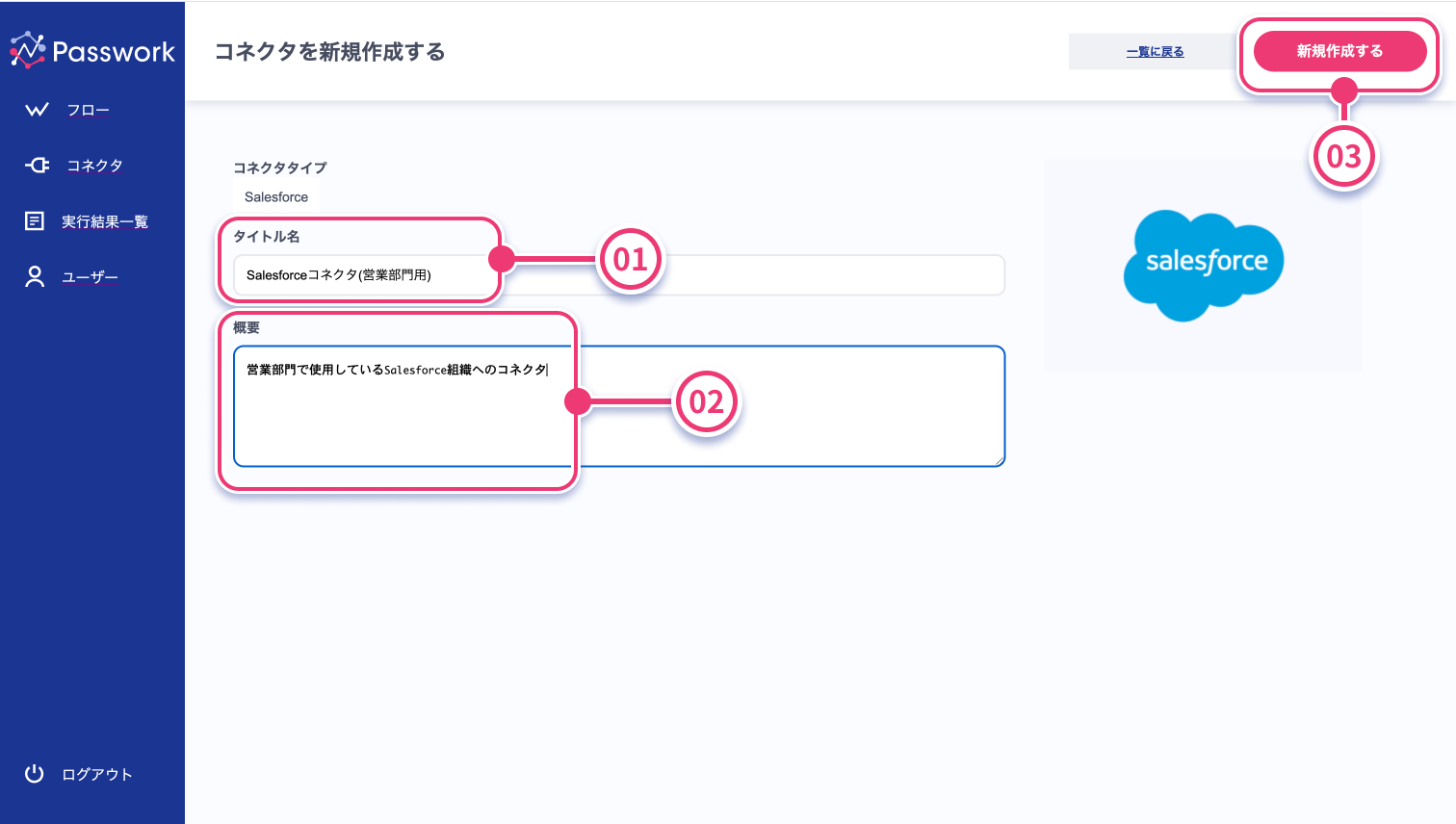Select ユーザー text in the sidebar
1456x824 pixels.
pyautogui.click(x=90, y=277)
